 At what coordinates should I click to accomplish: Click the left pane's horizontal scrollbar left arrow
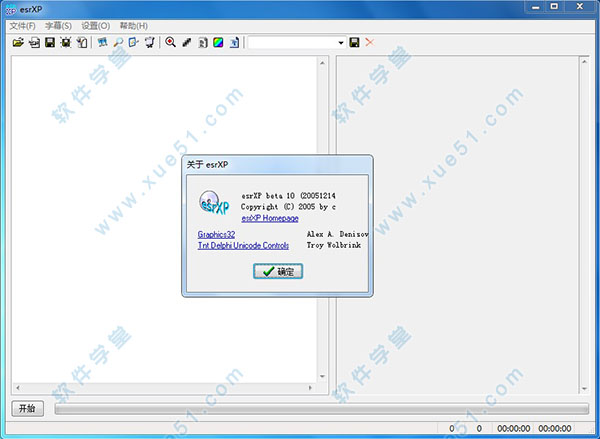[18, 388]
